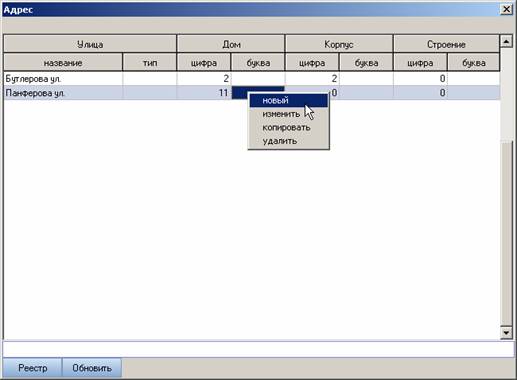Screen dimensions: 517x380
Task: Click 'цифра' header under Дом
Action: pyautogui.click(x=204, y=63)
